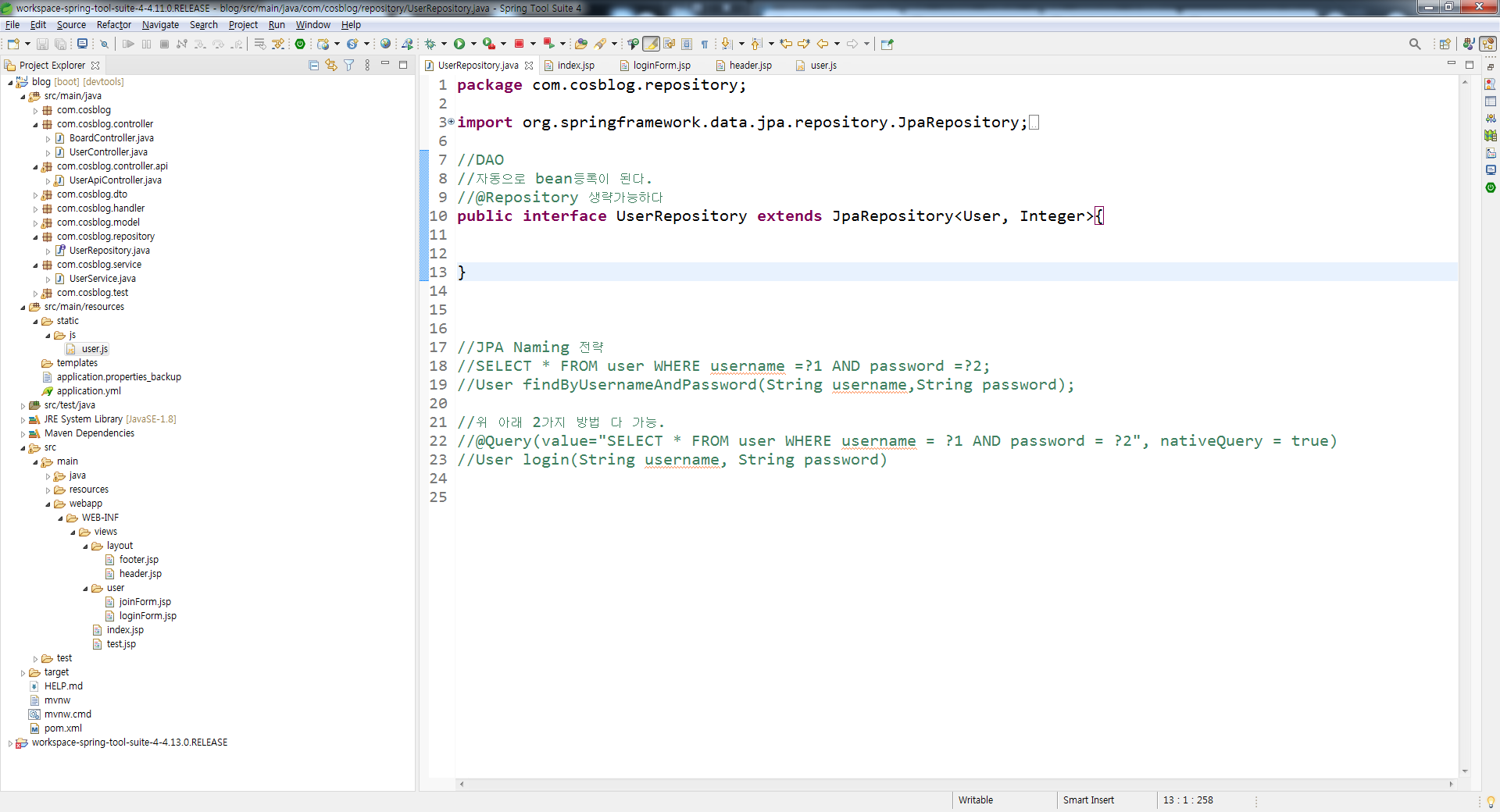
Task: Click the Next Annotation arrow icon
Action: tap(727, 45)
